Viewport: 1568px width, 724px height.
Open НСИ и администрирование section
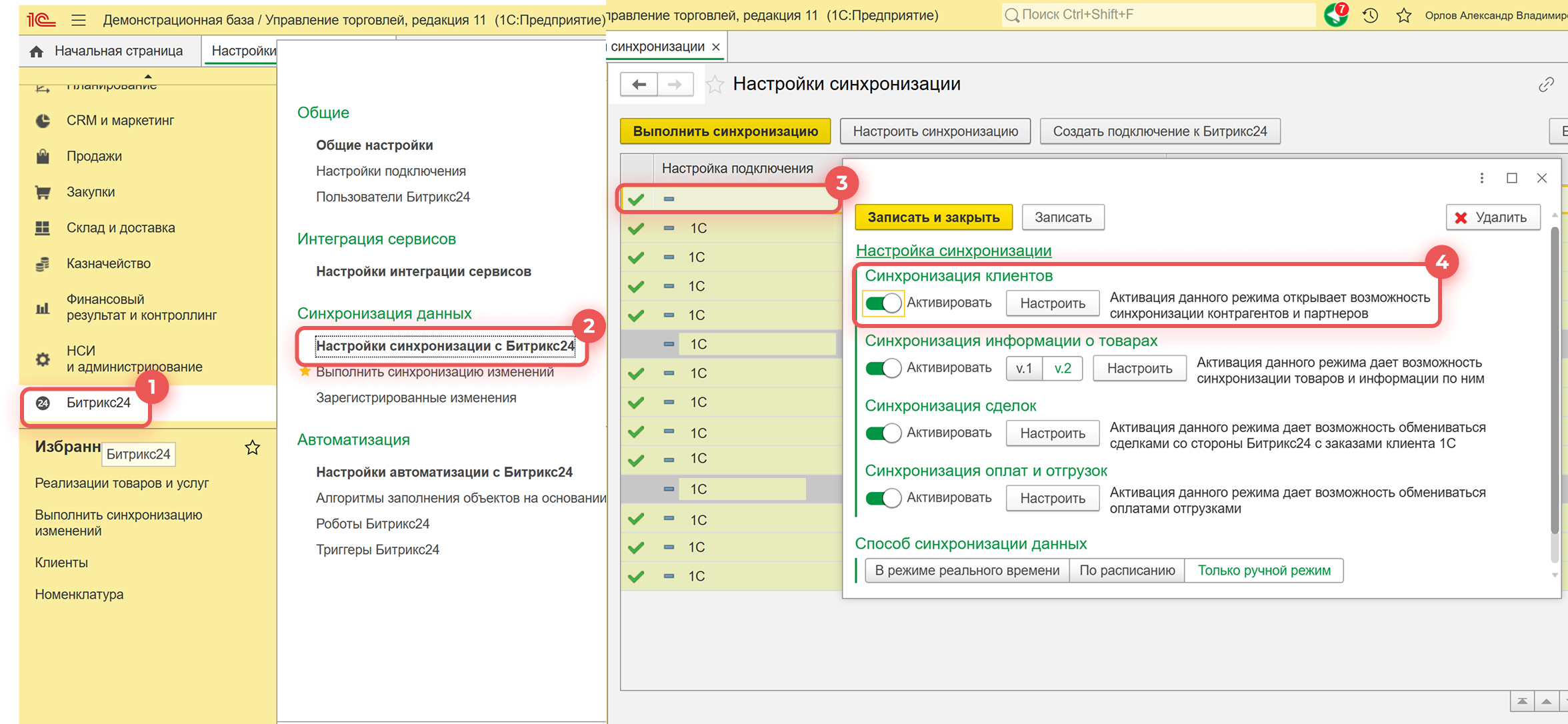(134, 359)
